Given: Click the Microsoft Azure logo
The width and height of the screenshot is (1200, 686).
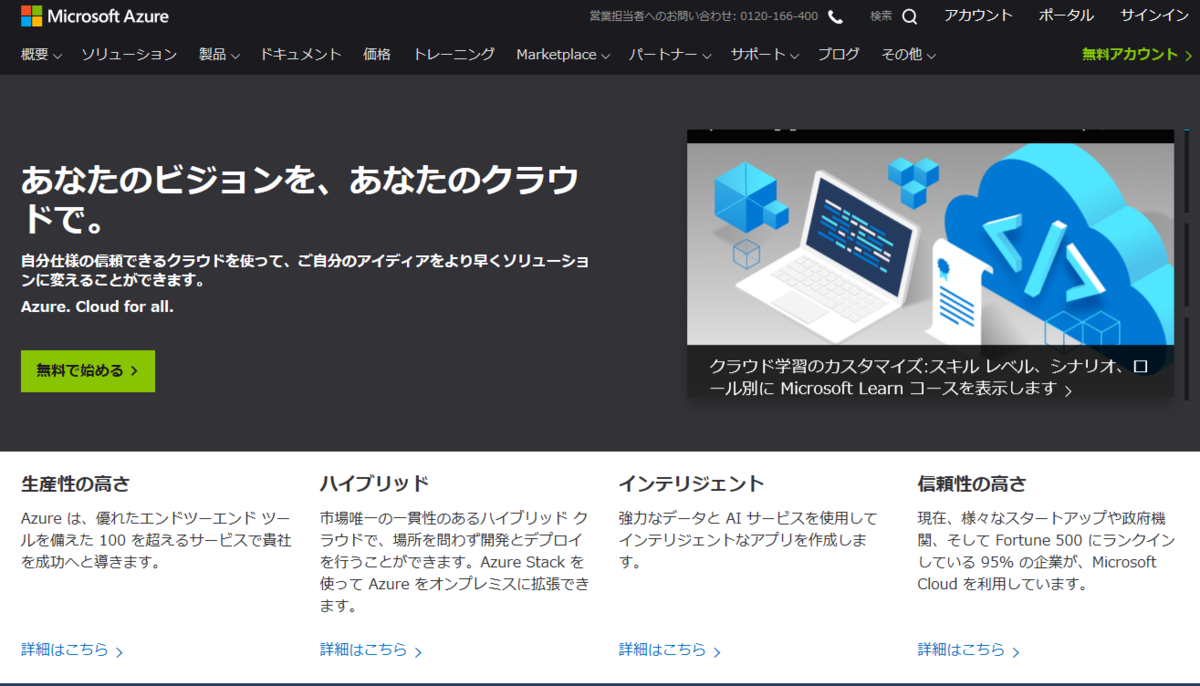Looking at the screenshot, I should click(x=95, y=16).
